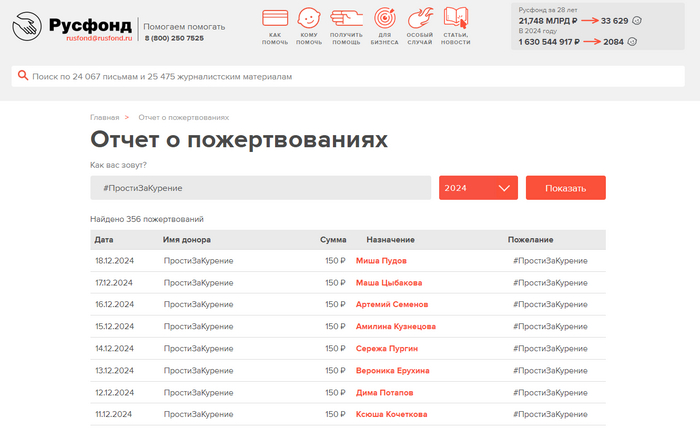The width and height of the screenshot is (700, 428).
Task: Open the 'Статьи, новости' book icon
Action: click(x=456, y=19)
